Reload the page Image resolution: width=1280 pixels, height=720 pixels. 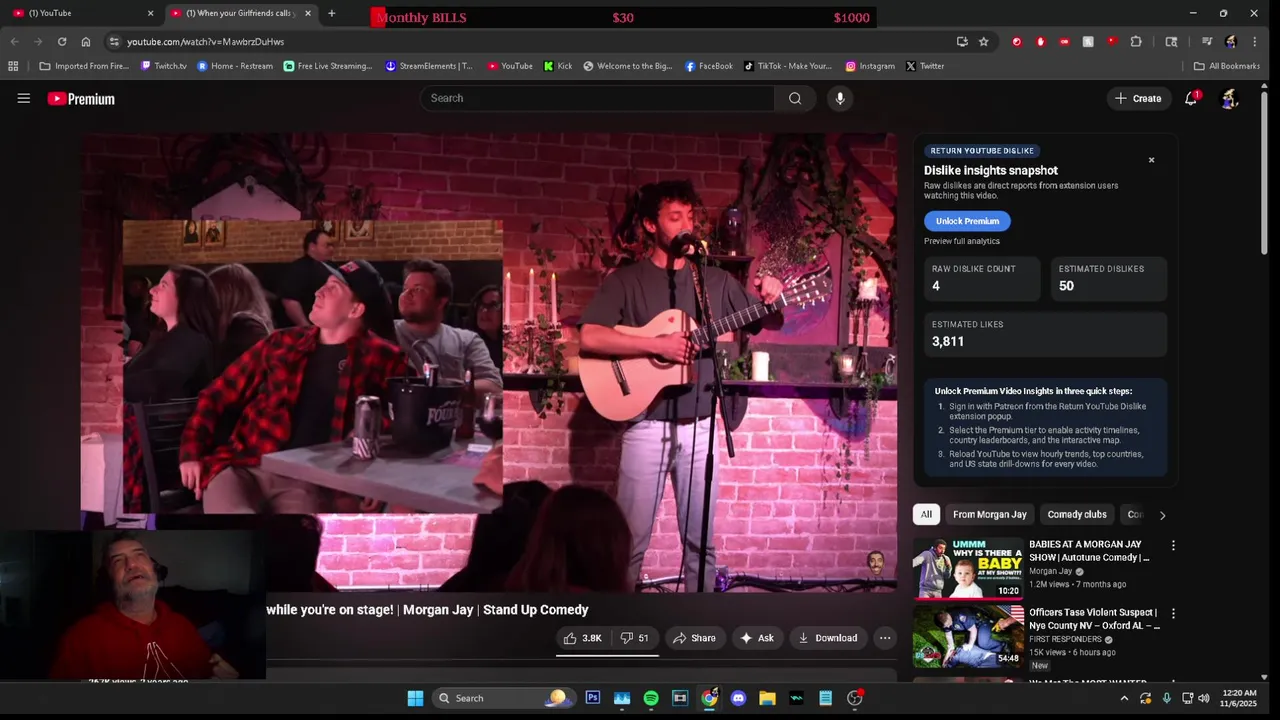[62, 42]
